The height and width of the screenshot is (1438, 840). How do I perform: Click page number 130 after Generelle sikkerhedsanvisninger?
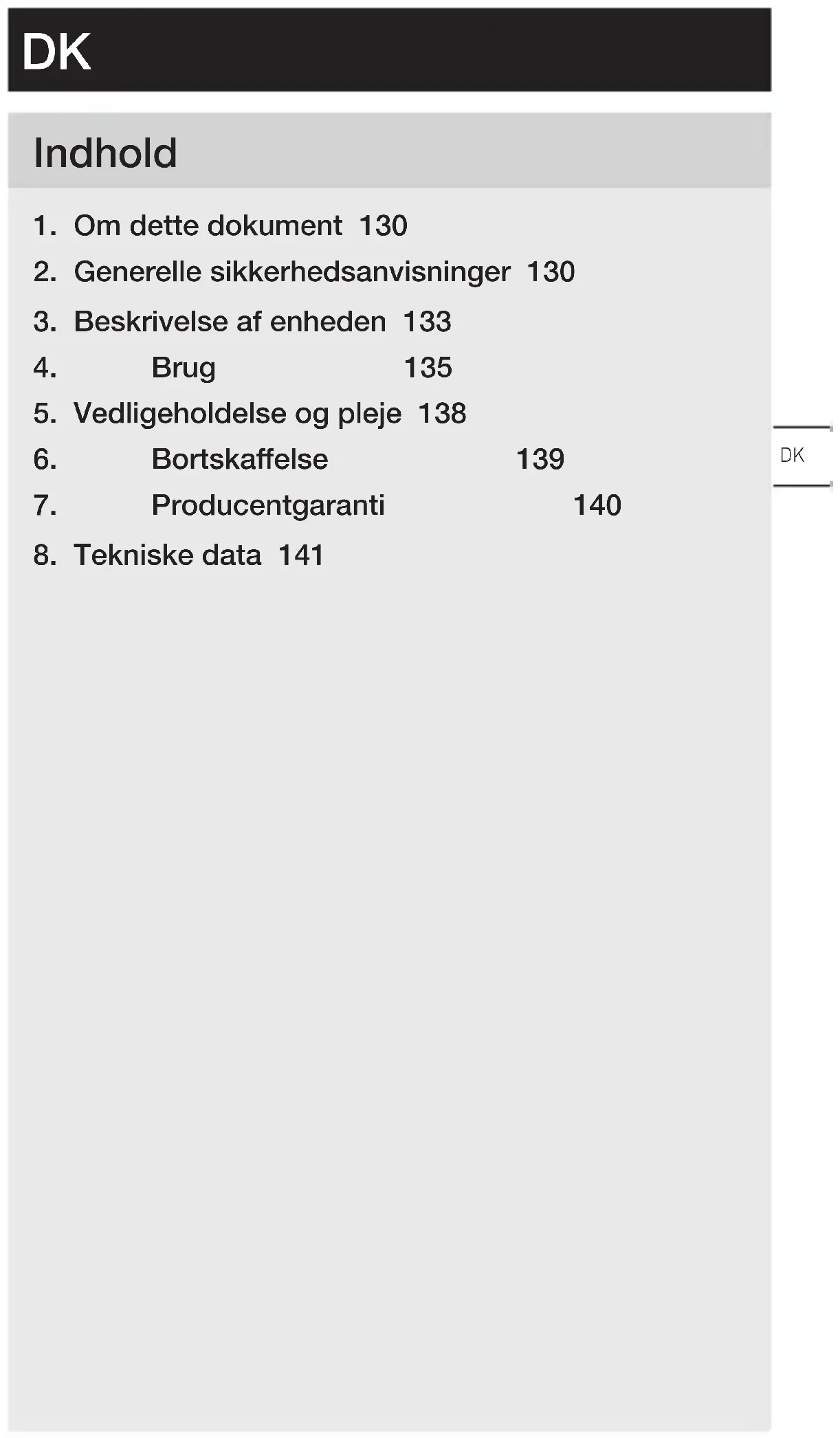tap(551, 272)
